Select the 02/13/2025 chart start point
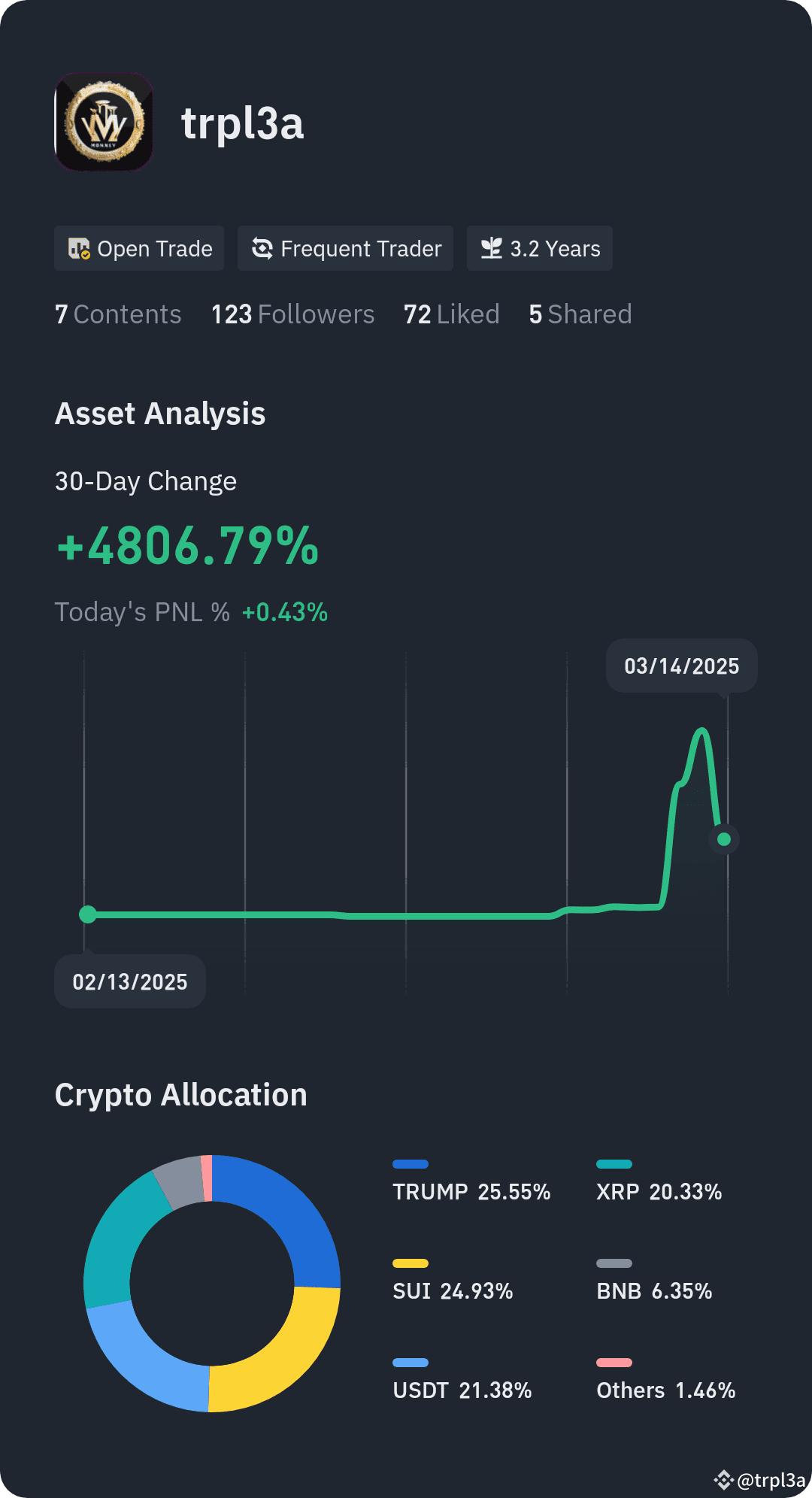The width and height of the screenshot is (812, 1498). coord(88,914)
